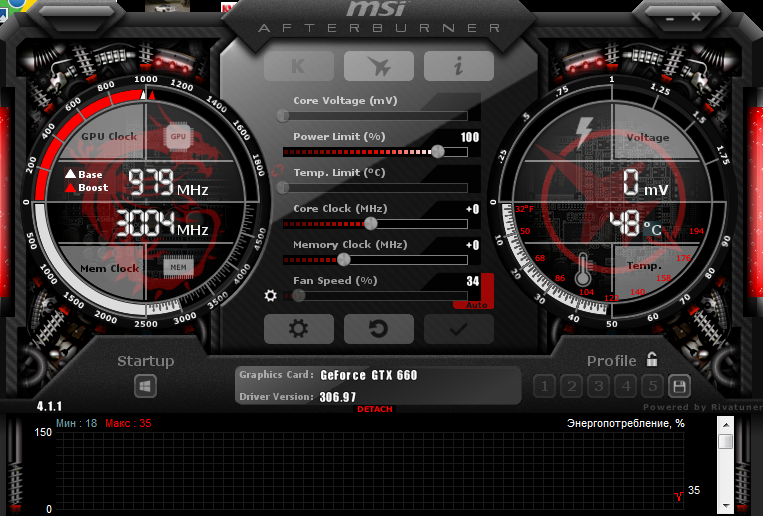Click the Энергопотребление, % graph title
This screenshot has width=763, height=516.
[626, 424]
